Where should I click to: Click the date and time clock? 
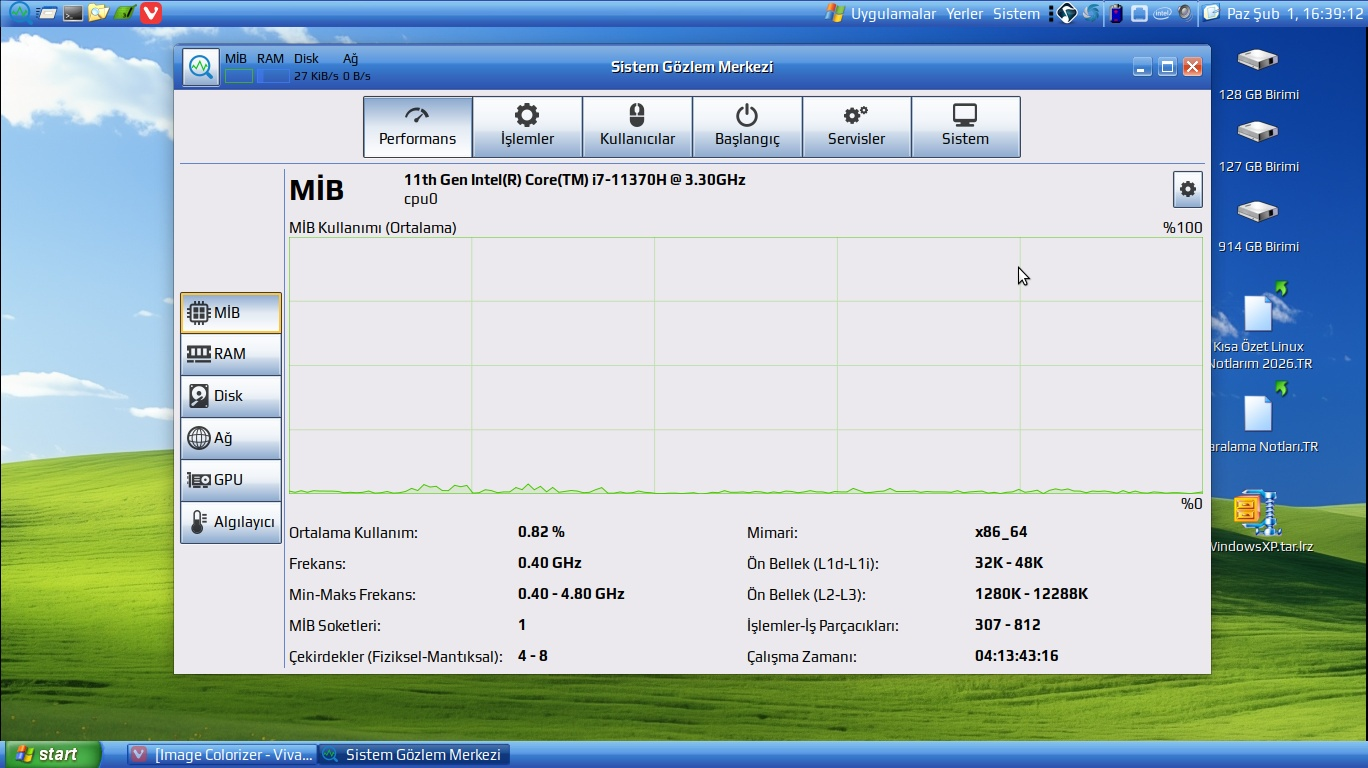pos(1295,13)
